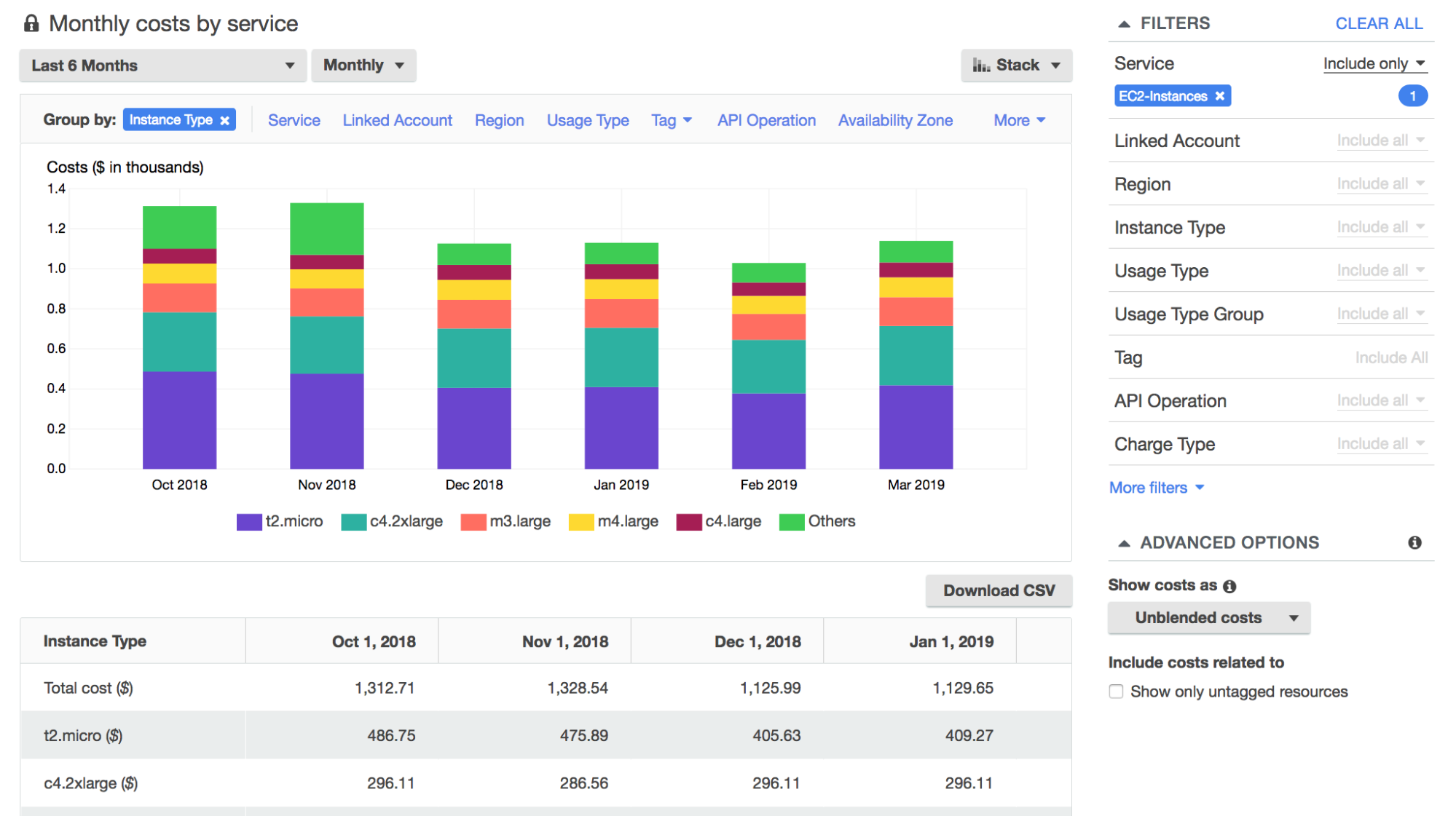This screenshot has height=816, width=1456.
Task: Click the Service filter include only icon
Action: click(1379, 63)
